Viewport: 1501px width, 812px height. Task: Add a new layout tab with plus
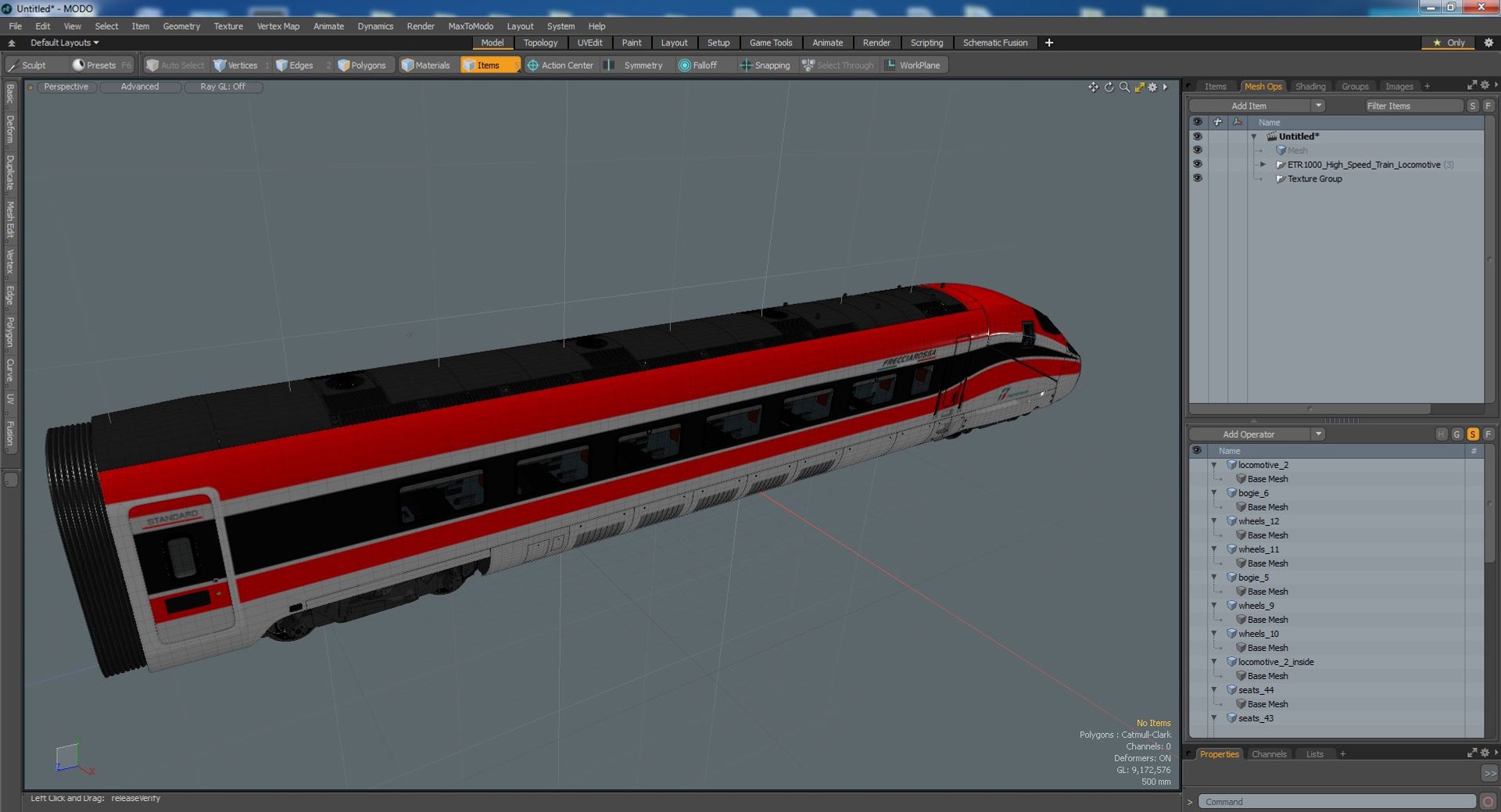[x=1049, y=43]
